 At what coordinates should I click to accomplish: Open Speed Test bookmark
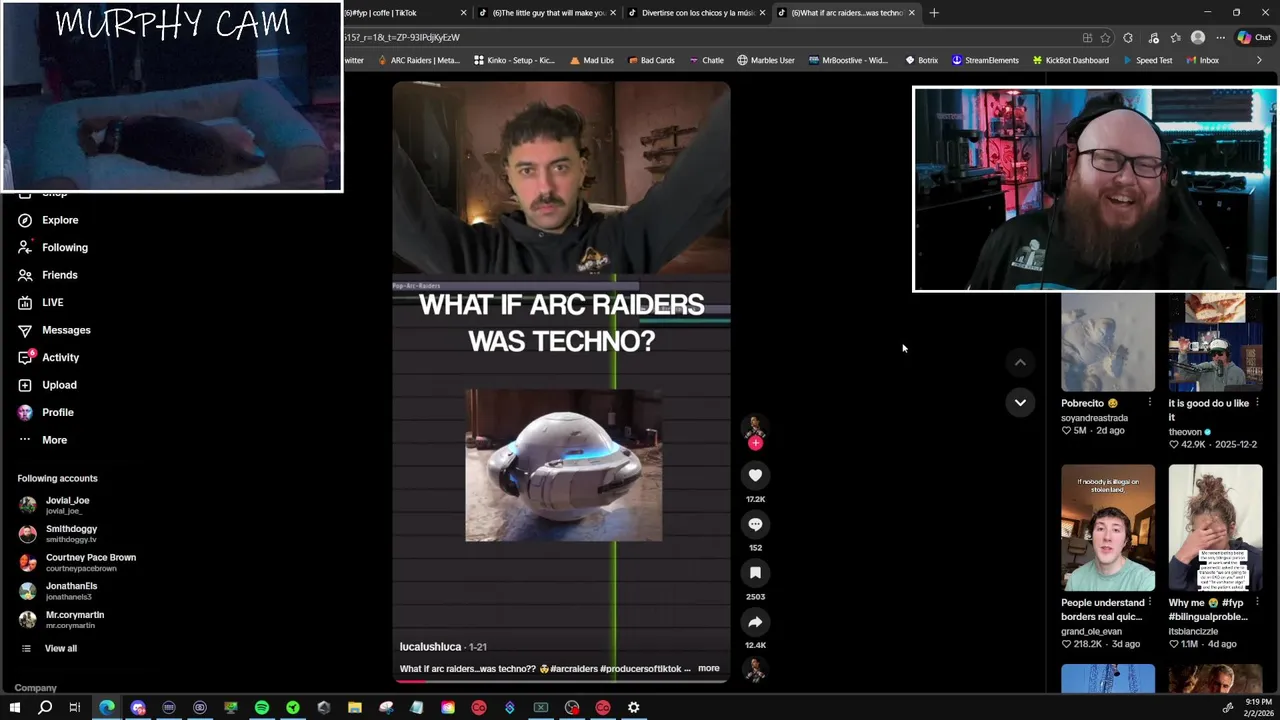pyautogui.click(x=1147, y=60)
